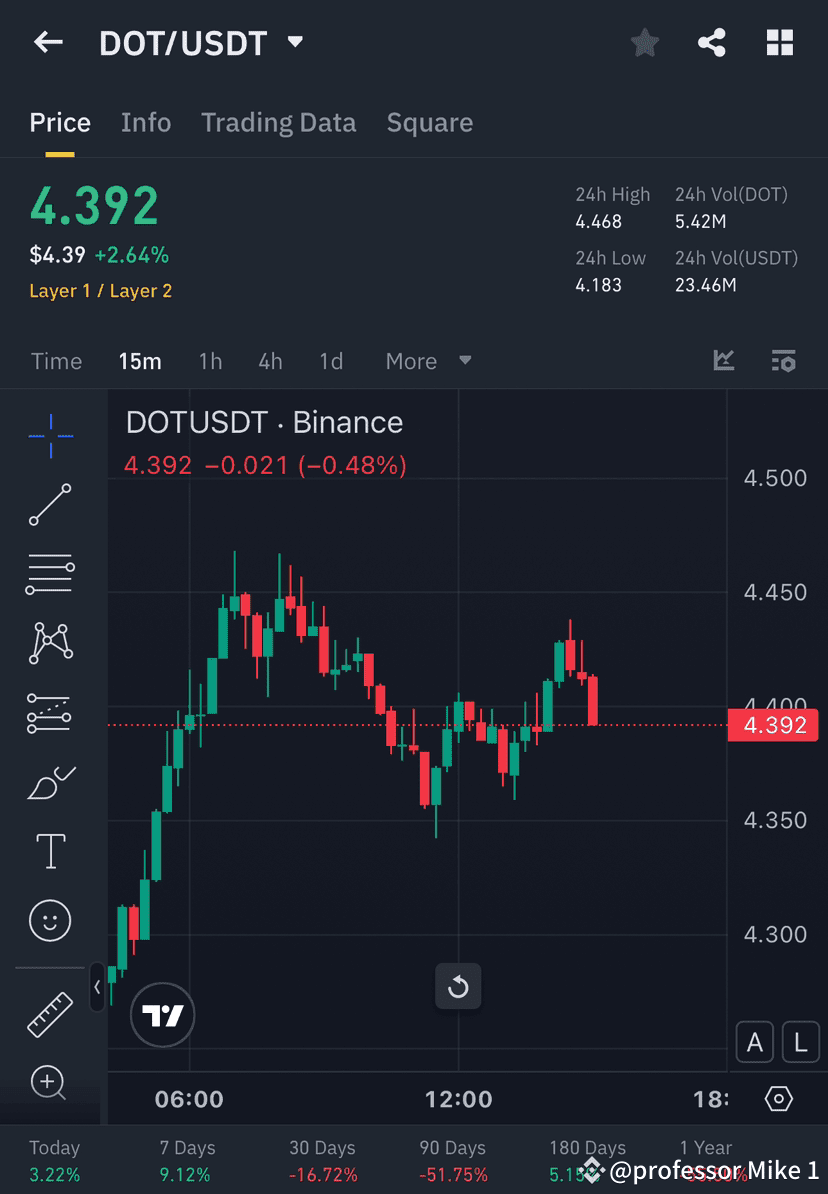Image resolution: width=828 pixels, height=1194 pixels.
Task: Toggle the L log-scale button
Action: coord(800,1042)
